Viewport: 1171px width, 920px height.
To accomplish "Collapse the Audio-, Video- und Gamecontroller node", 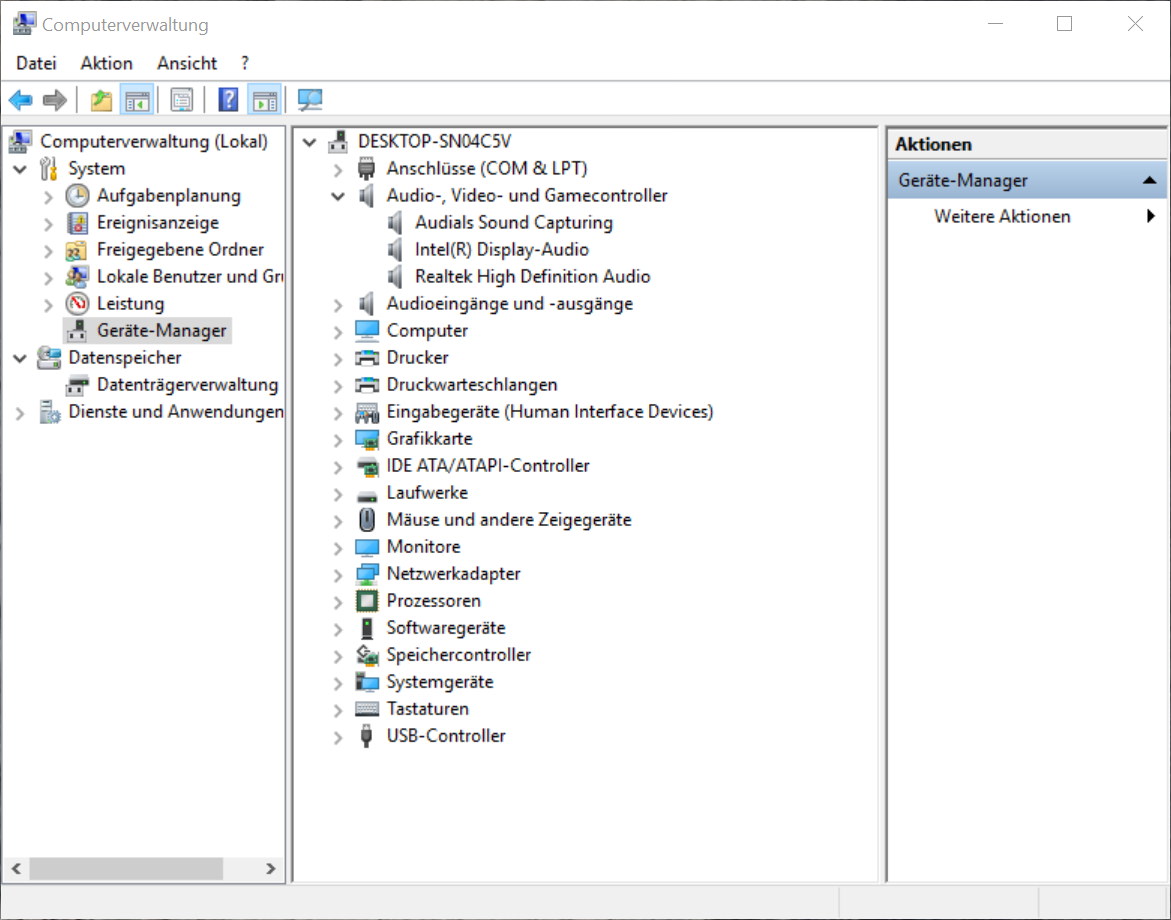I will (x=338, y=196).
